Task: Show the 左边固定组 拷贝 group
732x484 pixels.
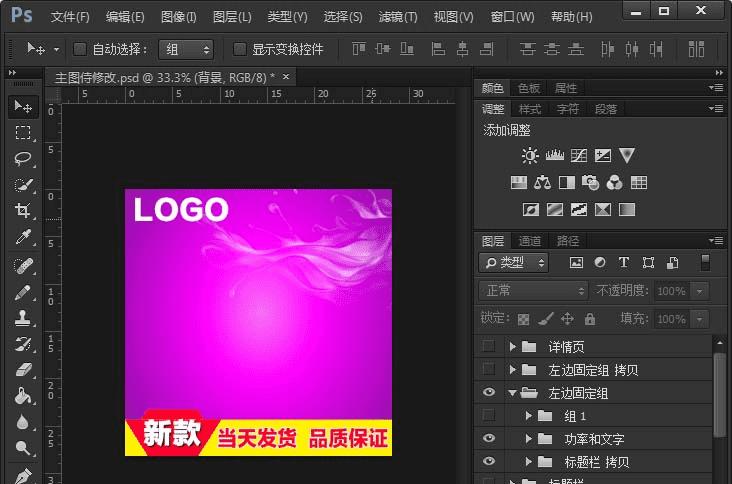Action: [x=489, y=369]
